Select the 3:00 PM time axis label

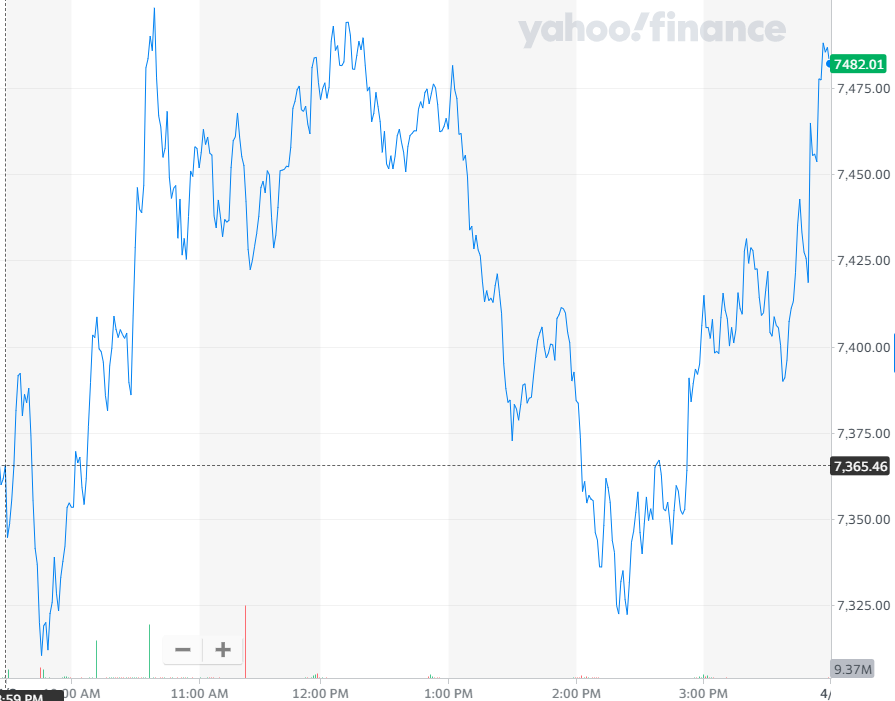704,693
